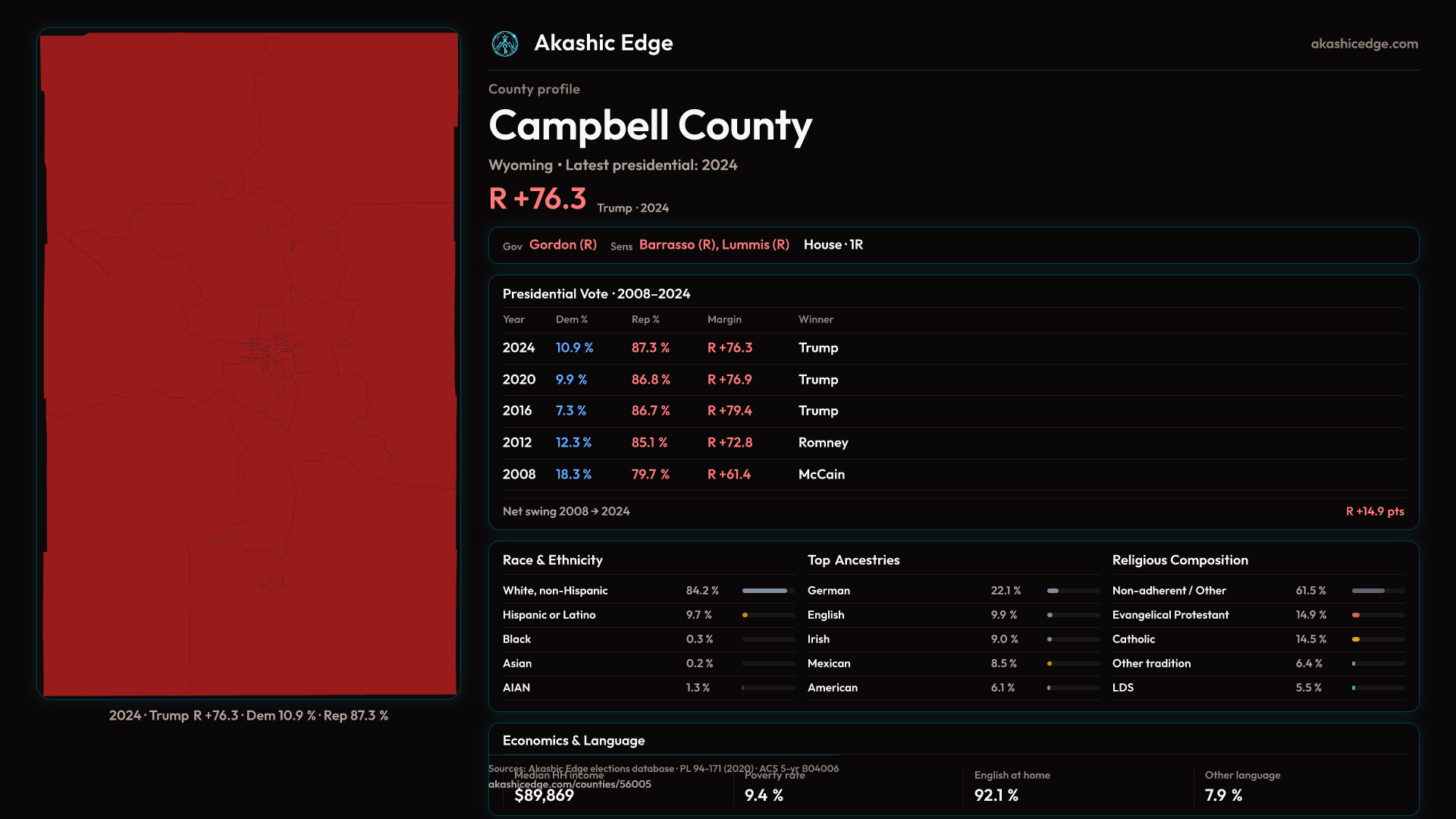
Task: Click Senators Barrasso (R), Lummis (R) text
Action: [714, 245]
